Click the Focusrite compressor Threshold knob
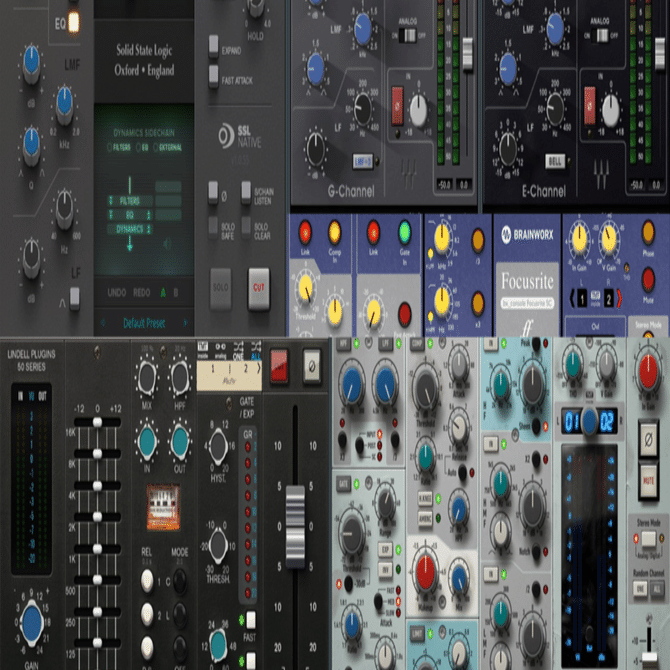 pyautogui.click(x=306, y=289)
